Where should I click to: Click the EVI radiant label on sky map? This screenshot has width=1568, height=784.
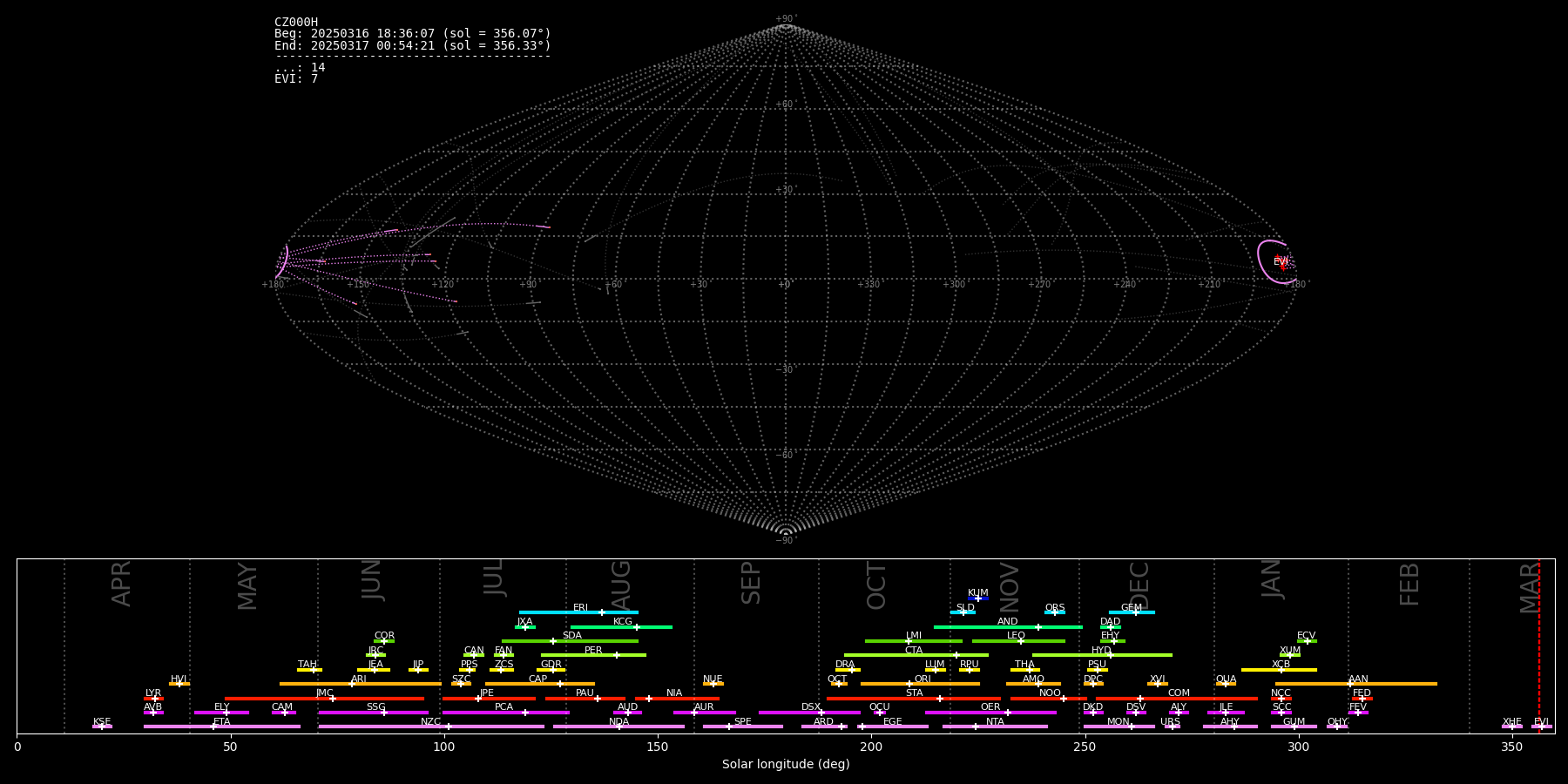point(1281,261)
